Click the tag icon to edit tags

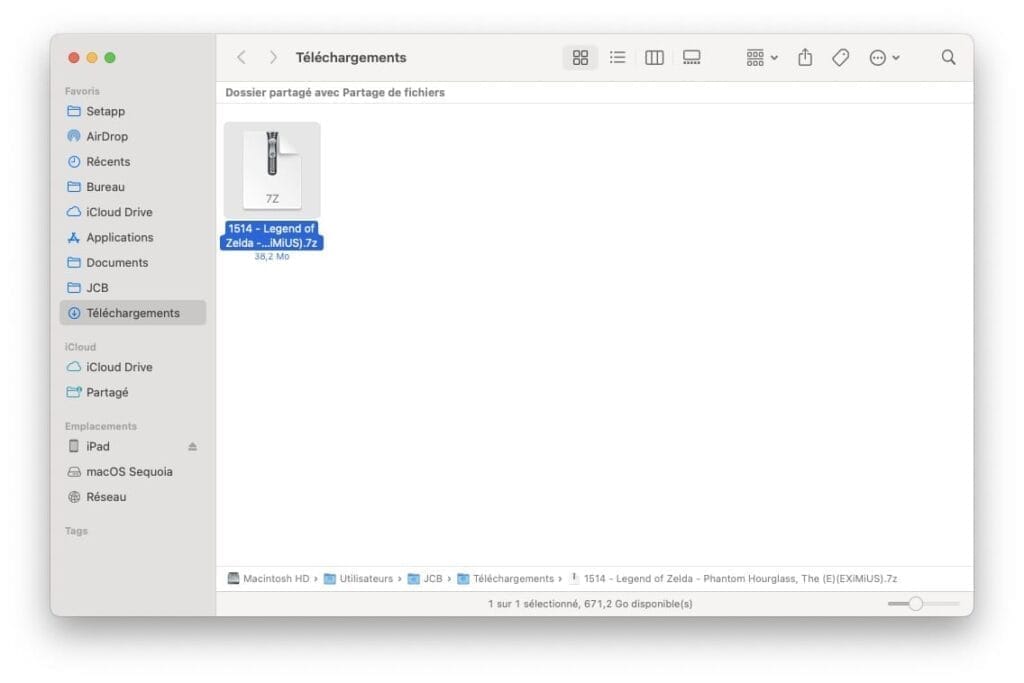coord(841,58)
